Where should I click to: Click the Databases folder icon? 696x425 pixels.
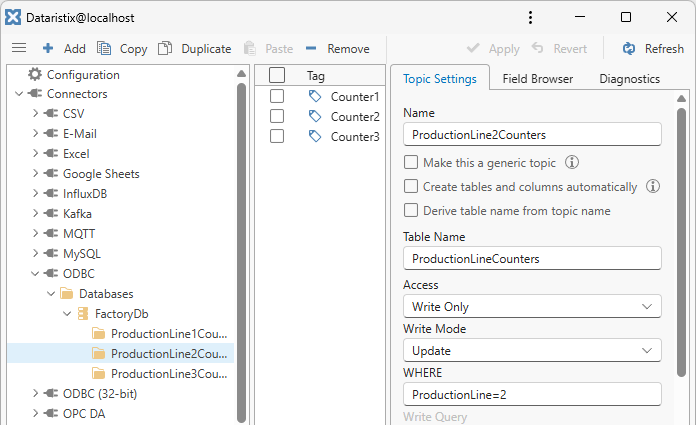pos(67,294)
